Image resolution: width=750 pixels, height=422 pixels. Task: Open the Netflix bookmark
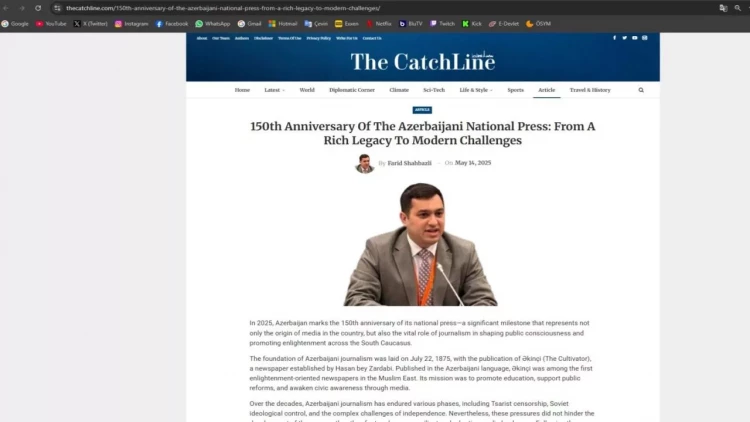tap(379, 23)
